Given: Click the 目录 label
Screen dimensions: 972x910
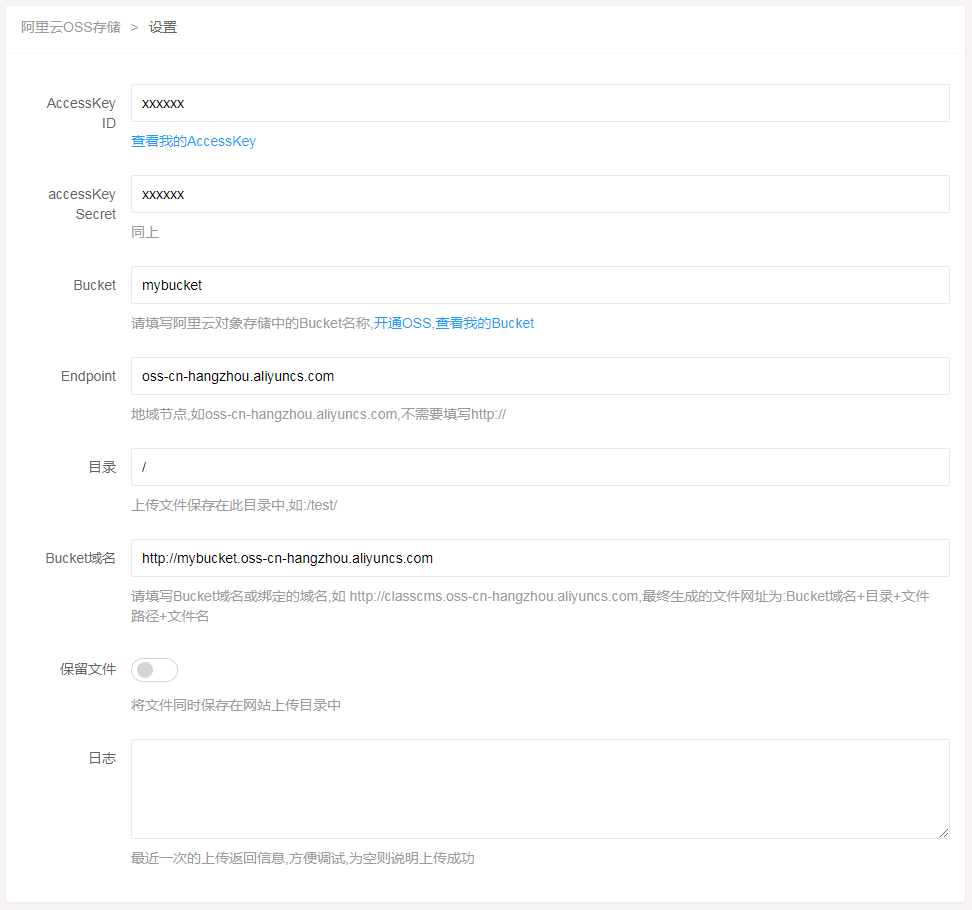Looking at the screenshot, I should (102, 467).
